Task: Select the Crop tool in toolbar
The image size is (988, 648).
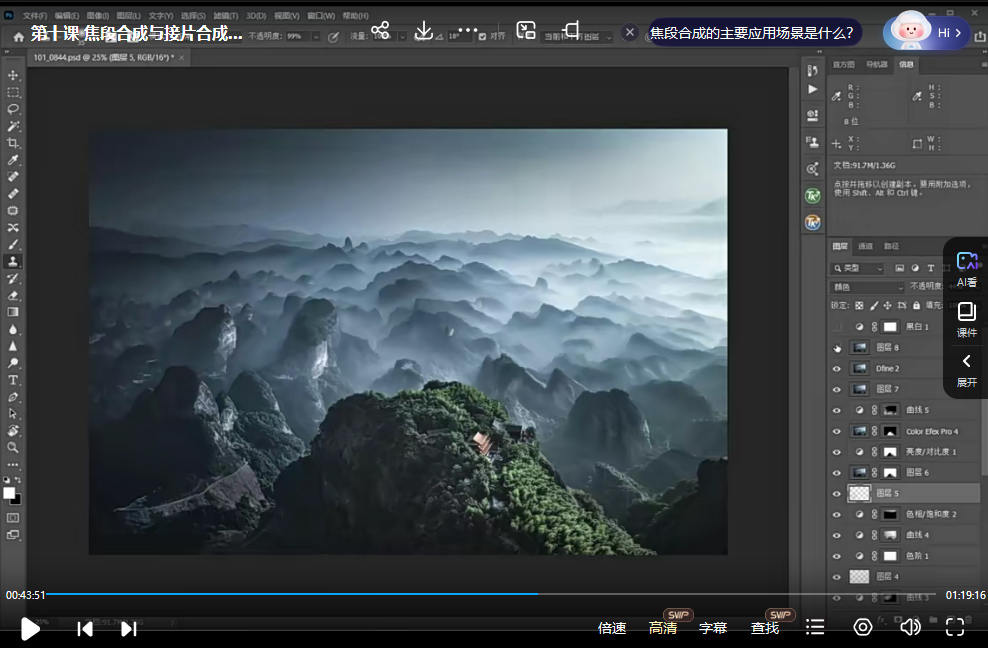Action: pos(14,143)
